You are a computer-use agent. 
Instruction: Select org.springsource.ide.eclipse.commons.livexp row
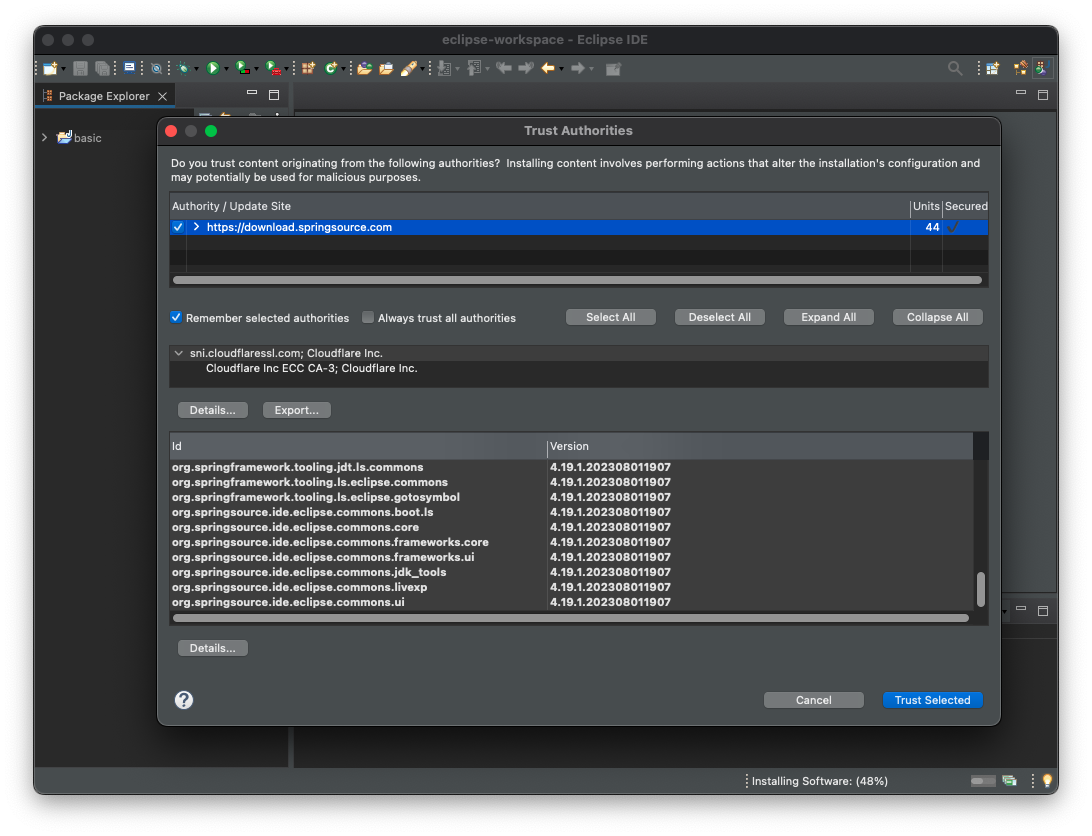(x=572, y=587)
